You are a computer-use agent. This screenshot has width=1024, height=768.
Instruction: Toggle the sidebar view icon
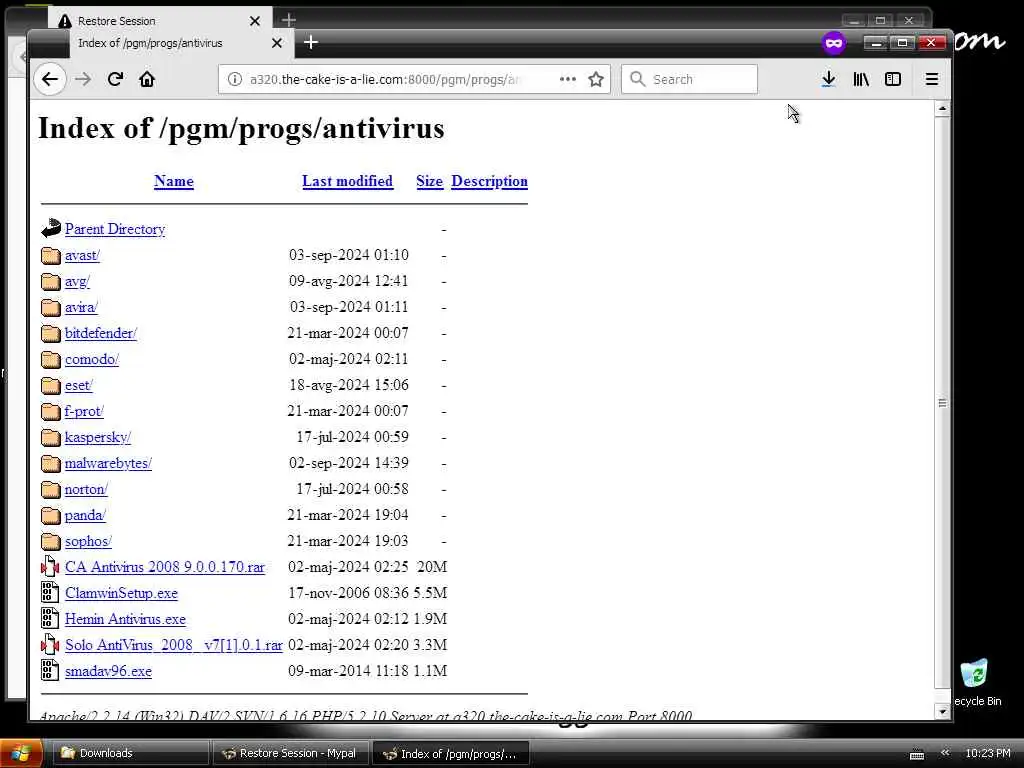pos(893,80)
